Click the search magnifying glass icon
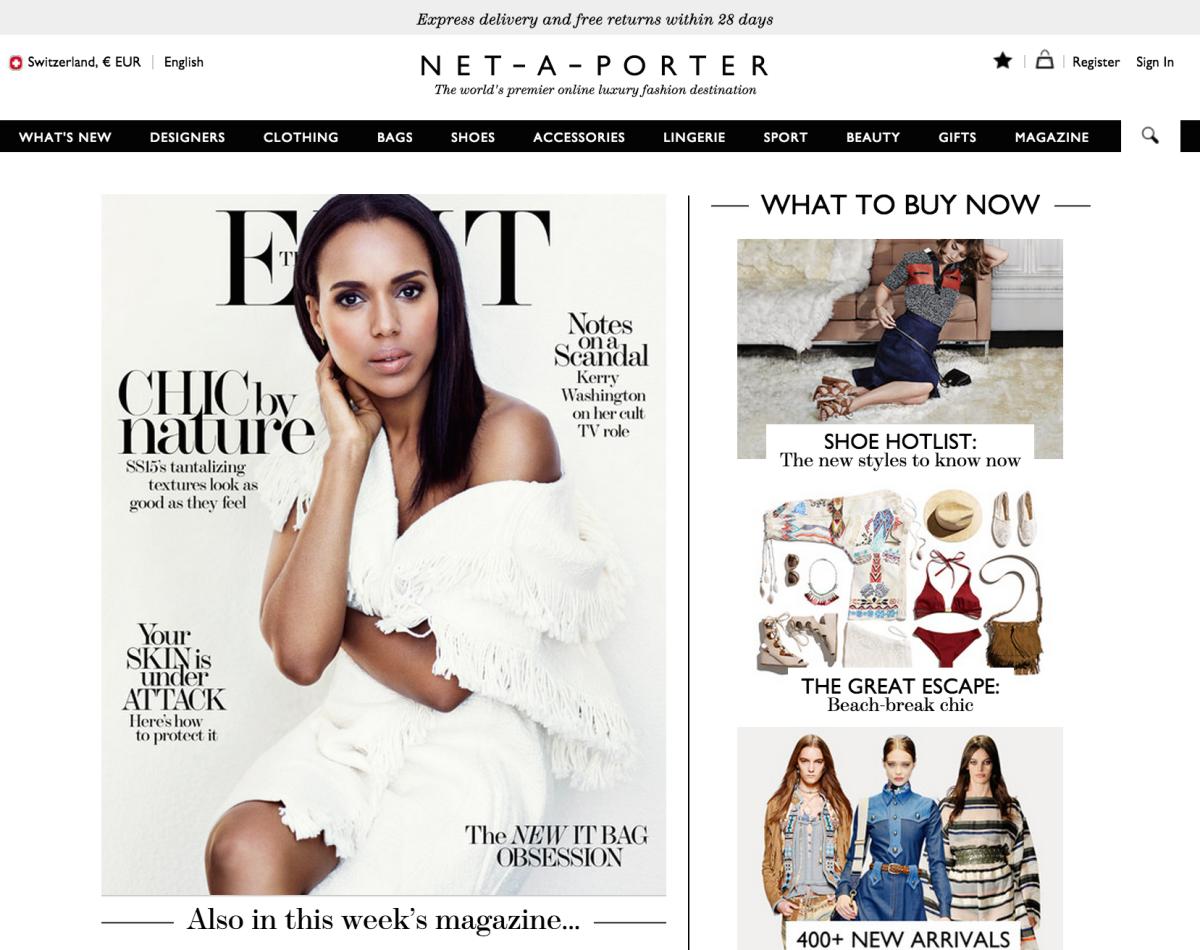 [x=1150, y=136]
